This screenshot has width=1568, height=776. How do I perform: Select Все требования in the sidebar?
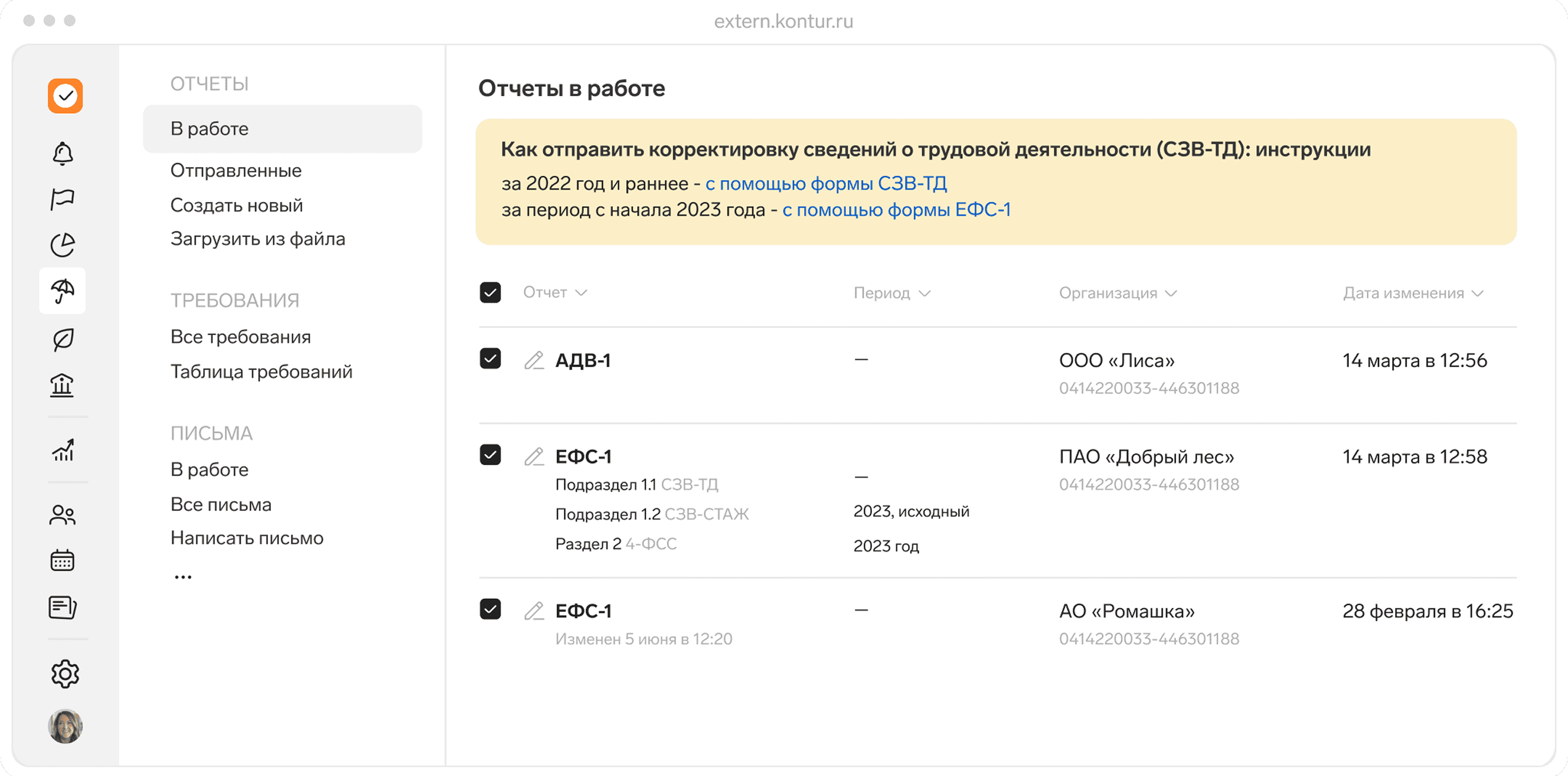pyautogui.click(x=241, y=336)
